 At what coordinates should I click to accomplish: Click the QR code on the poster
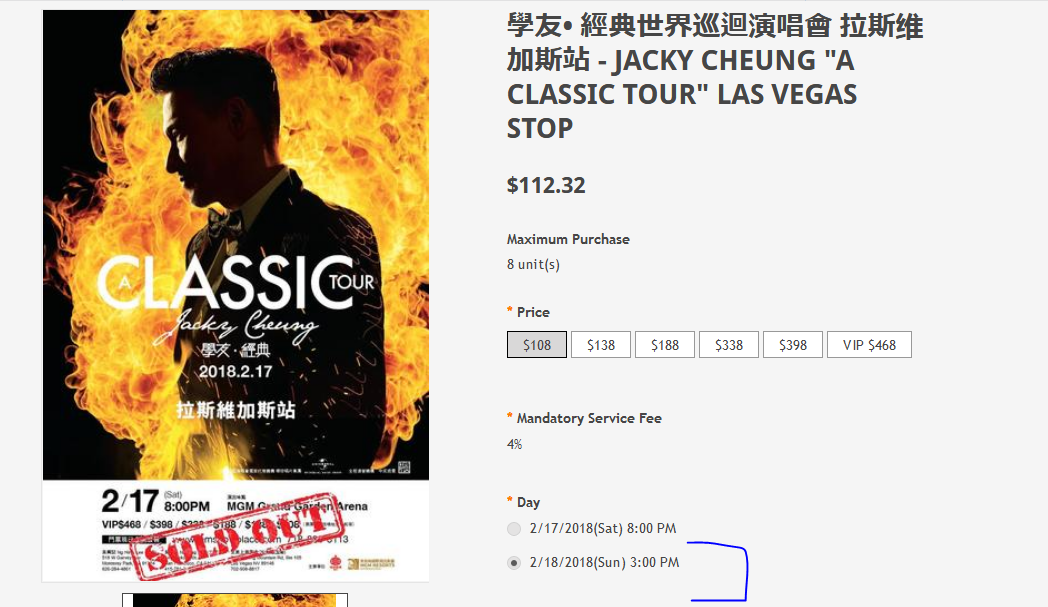404,467
